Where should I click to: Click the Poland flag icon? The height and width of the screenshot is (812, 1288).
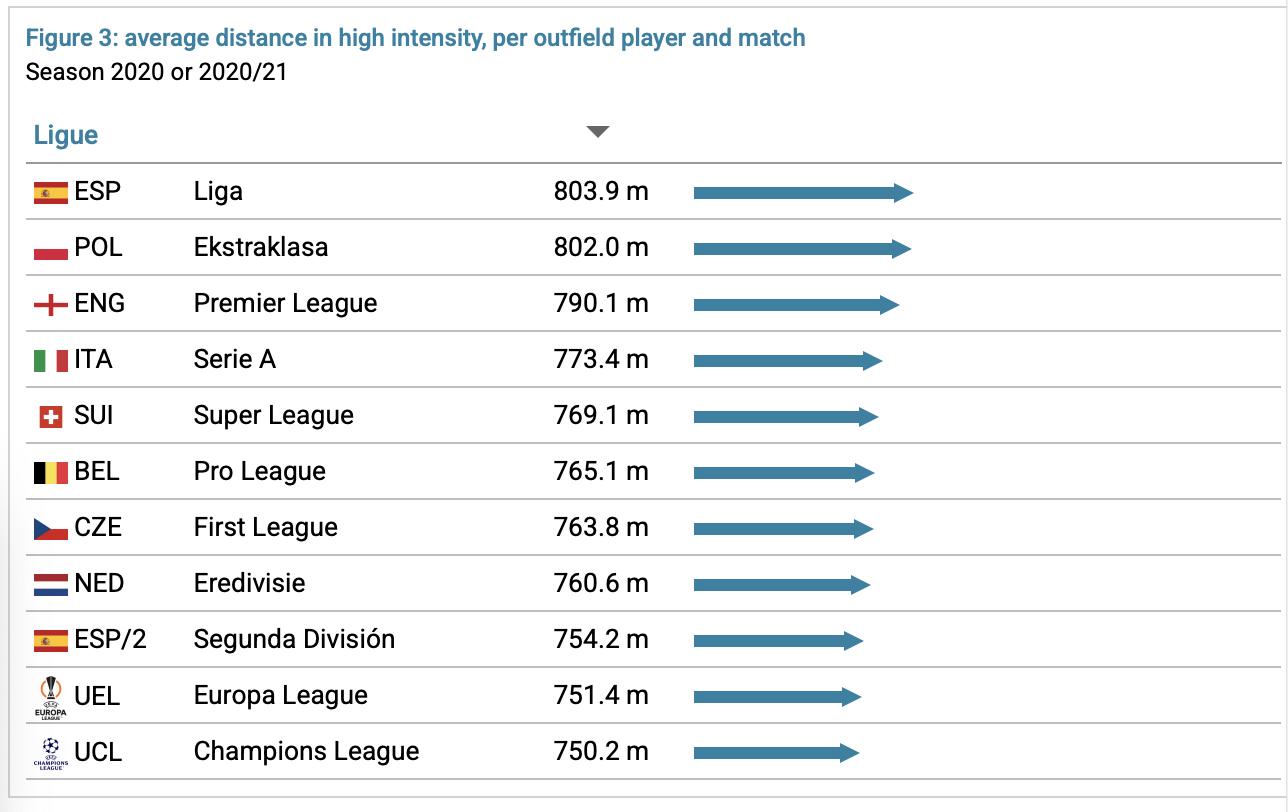pos(50,248)
